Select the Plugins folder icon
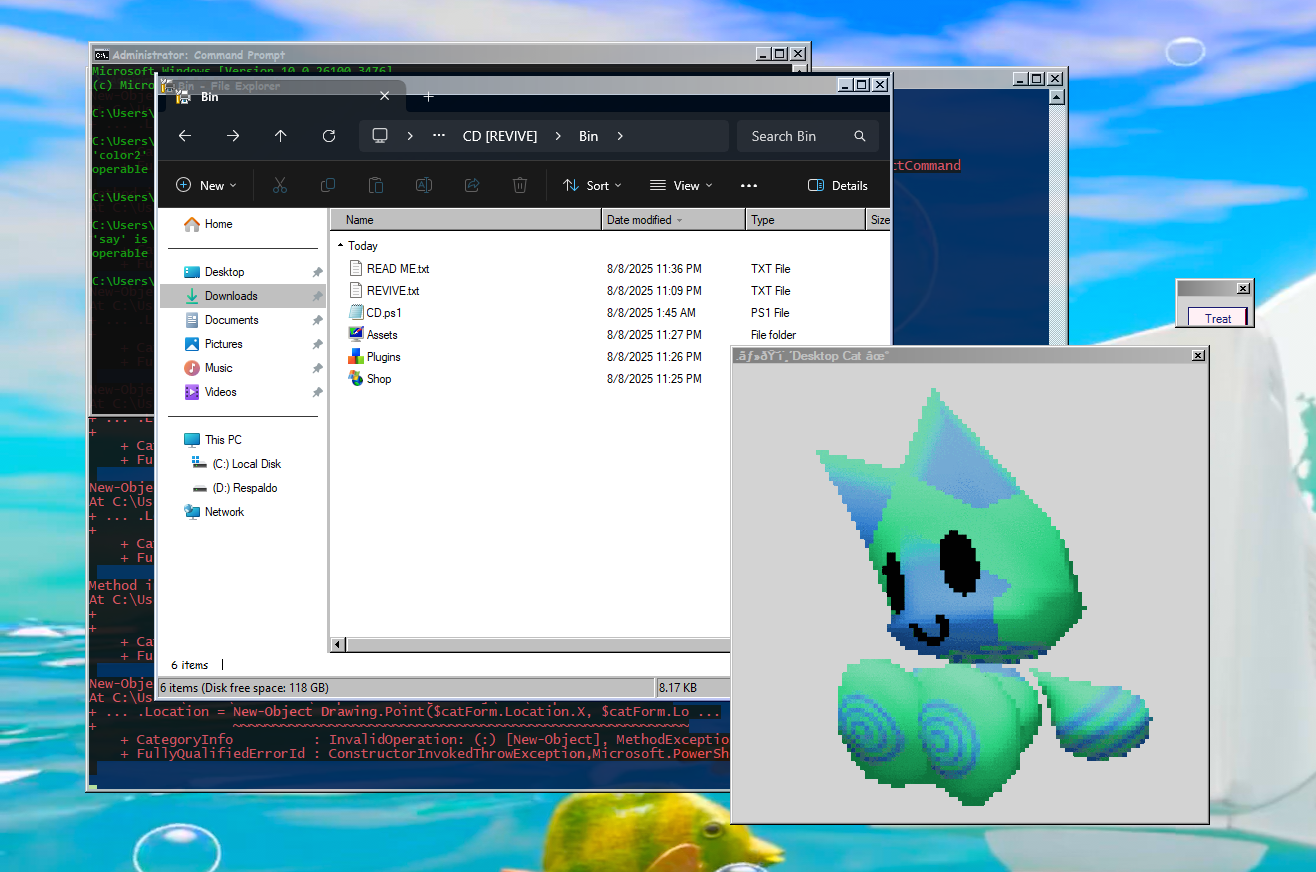1316x872 pixels. [x=357, y=357]
